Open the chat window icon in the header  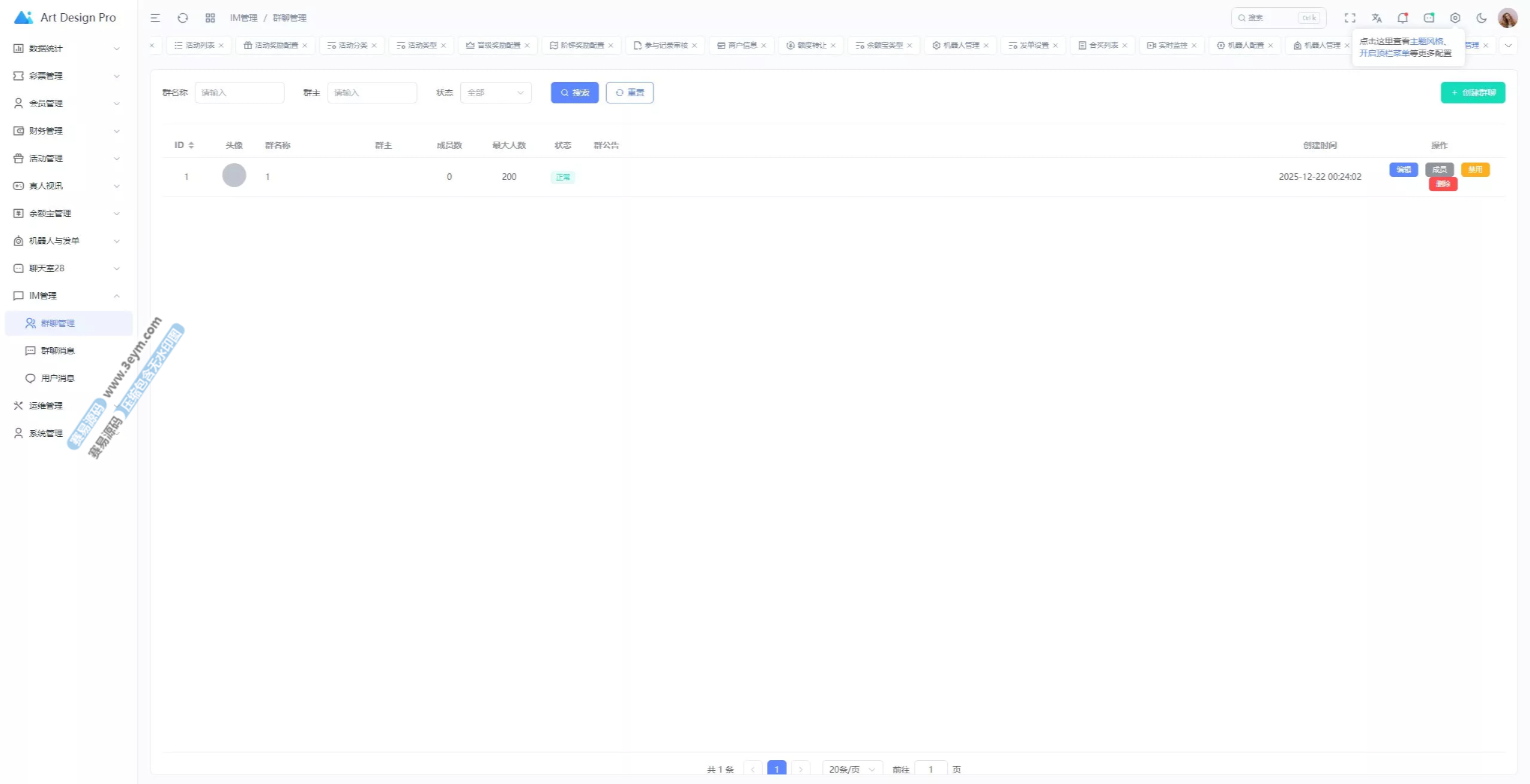pyautogui.click(x=1429, y=18)
